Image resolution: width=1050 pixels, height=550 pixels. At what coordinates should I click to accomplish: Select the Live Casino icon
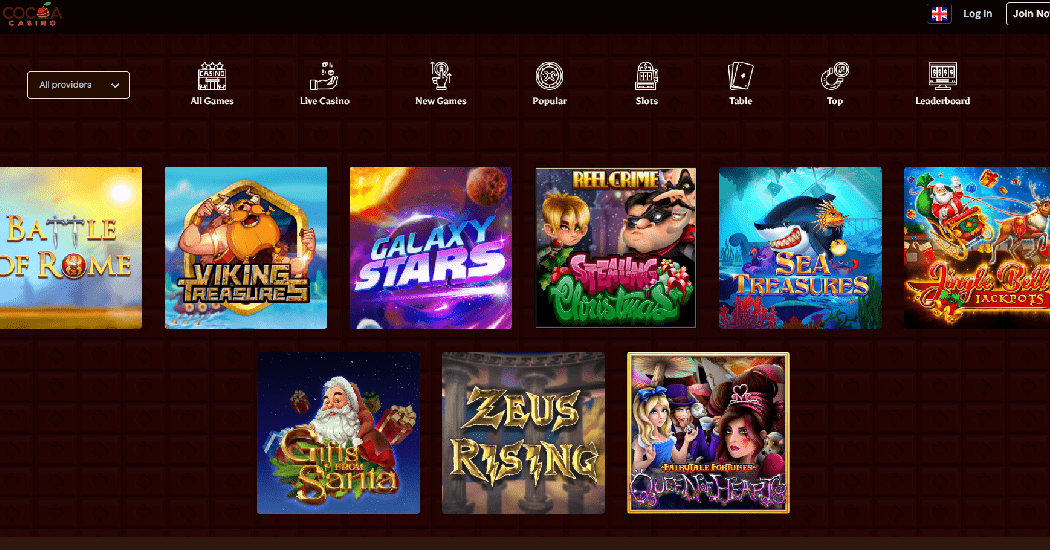[324, 76]
